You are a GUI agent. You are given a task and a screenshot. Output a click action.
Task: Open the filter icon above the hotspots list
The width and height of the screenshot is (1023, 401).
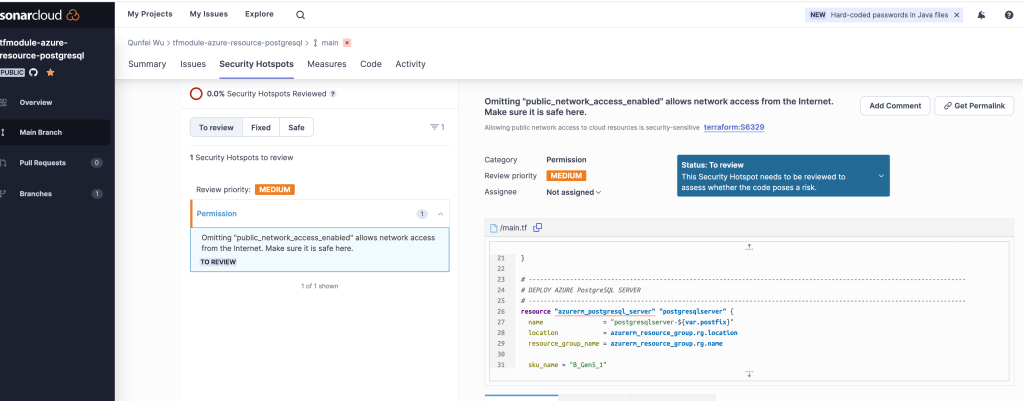click(x=436, y=127)
